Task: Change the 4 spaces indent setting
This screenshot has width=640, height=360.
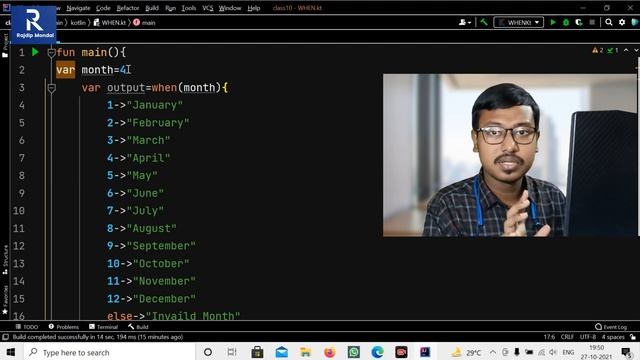Action: coord(613,337)
